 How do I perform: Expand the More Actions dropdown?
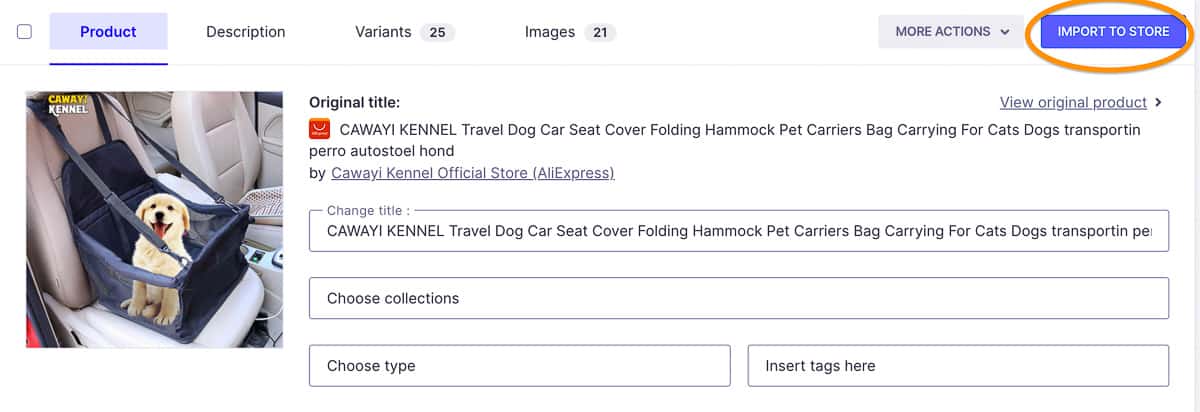point(950,32)
